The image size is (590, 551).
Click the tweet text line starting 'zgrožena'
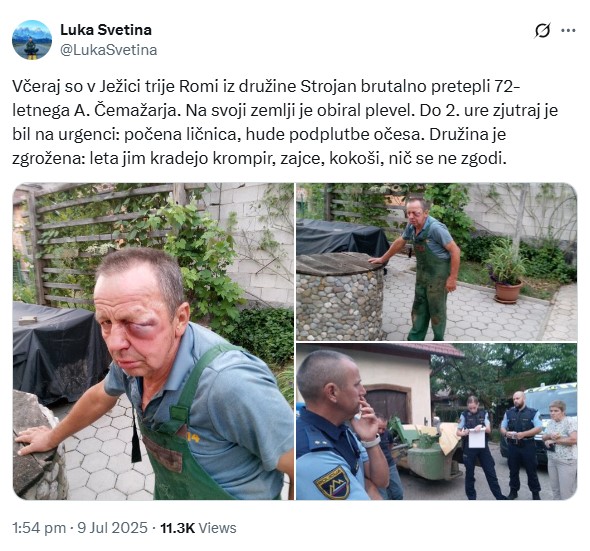(x=259, y=158)
